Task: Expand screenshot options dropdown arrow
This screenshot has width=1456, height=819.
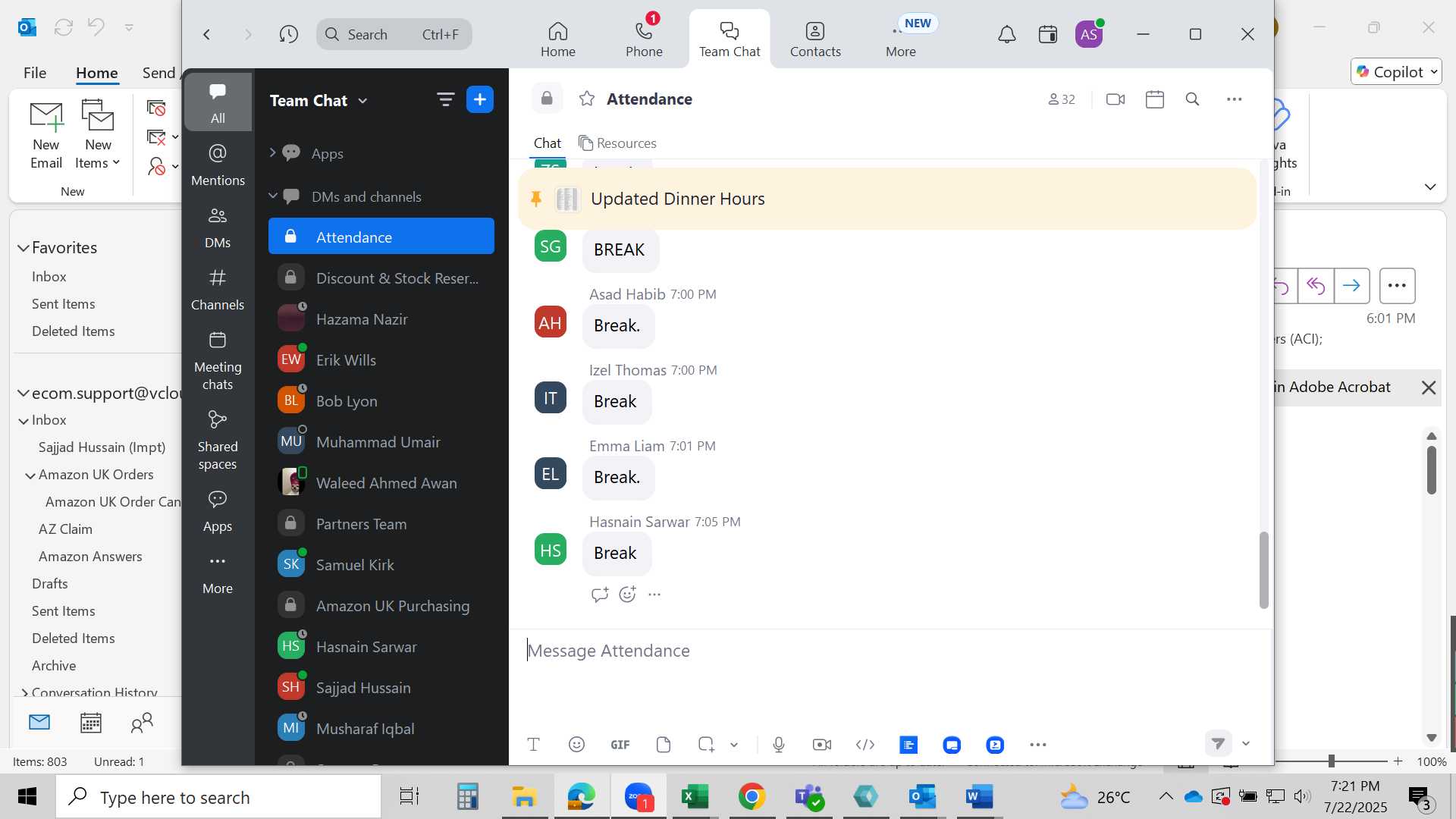Action: [734, 745]
